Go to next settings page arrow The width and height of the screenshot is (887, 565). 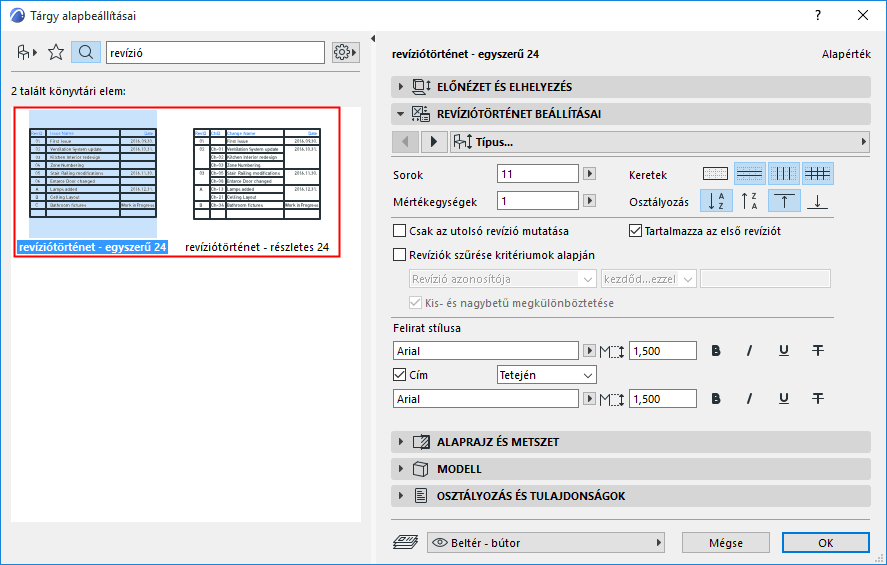tap(433, 141)
